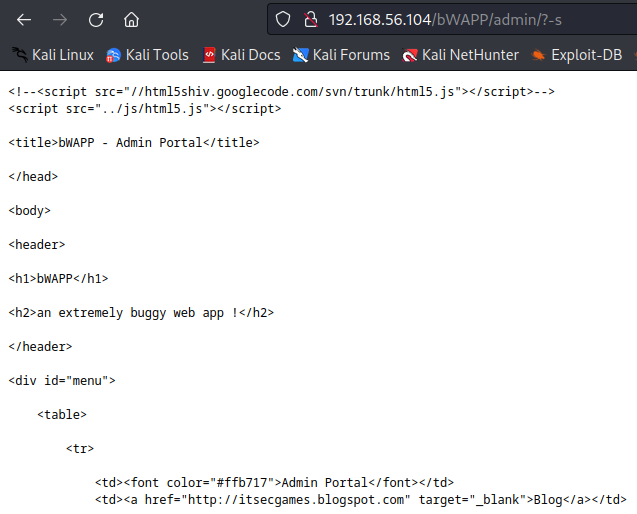Click the '../js/html5.js' script line
This screenshot has height=514, width=637.
(145, 109)
